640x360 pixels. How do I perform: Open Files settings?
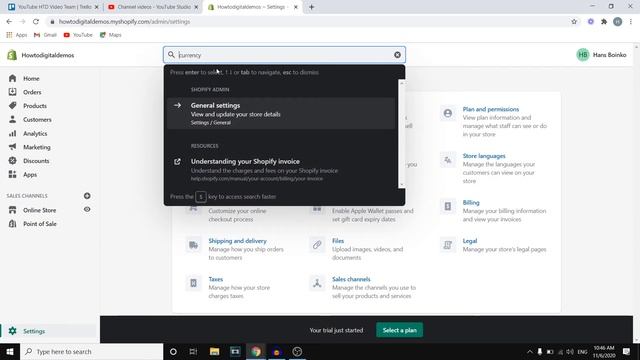[x=338, y=241]
